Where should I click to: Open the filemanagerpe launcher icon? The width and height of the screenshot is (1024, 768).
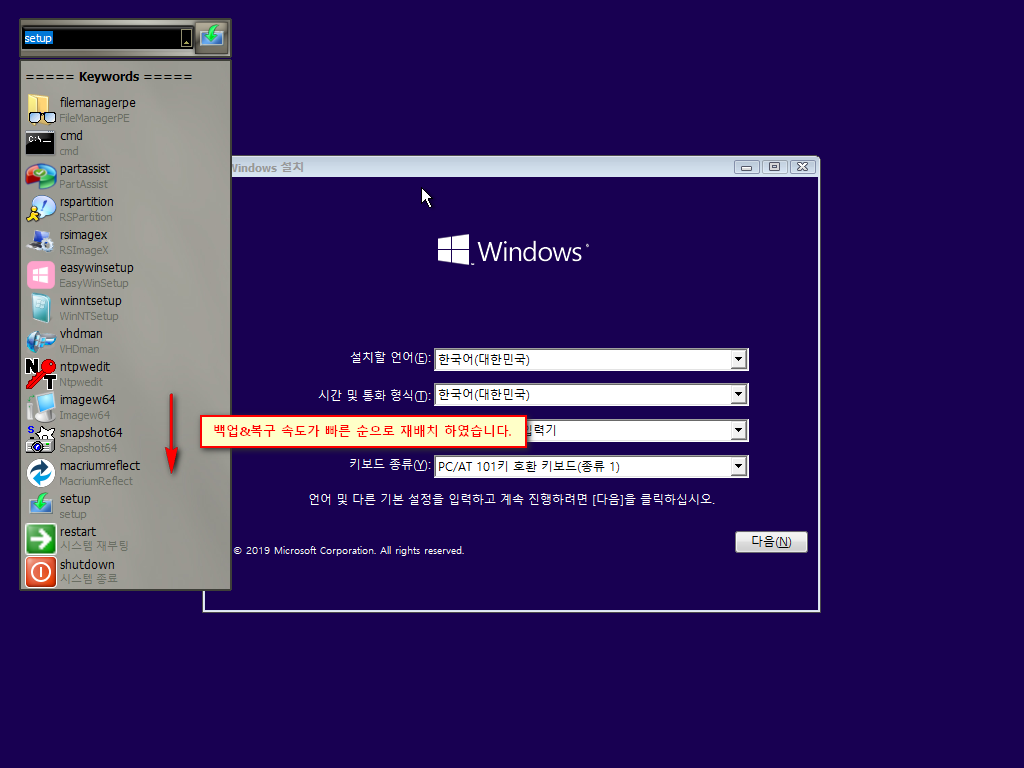click(x=40, y=110)
